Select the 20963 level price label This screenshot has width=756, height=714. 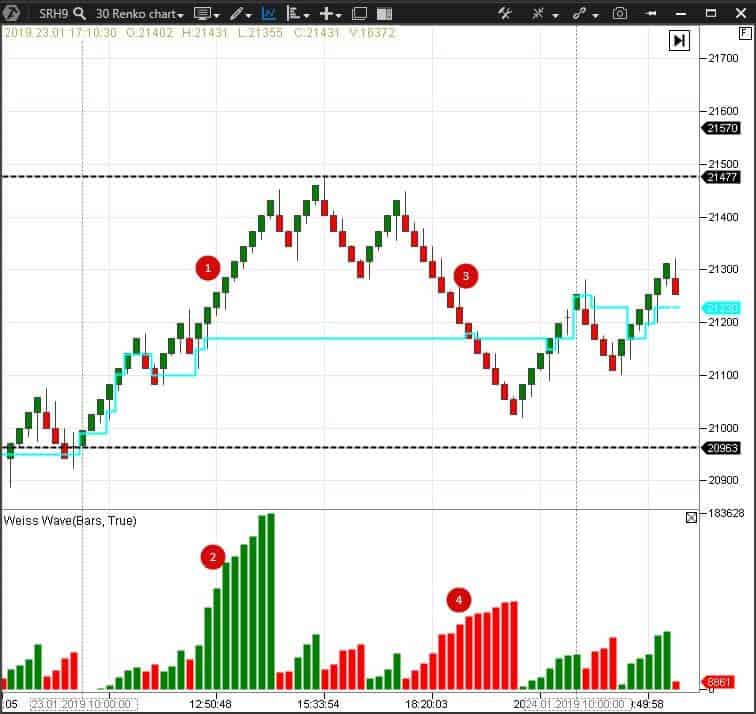(720, 448)
